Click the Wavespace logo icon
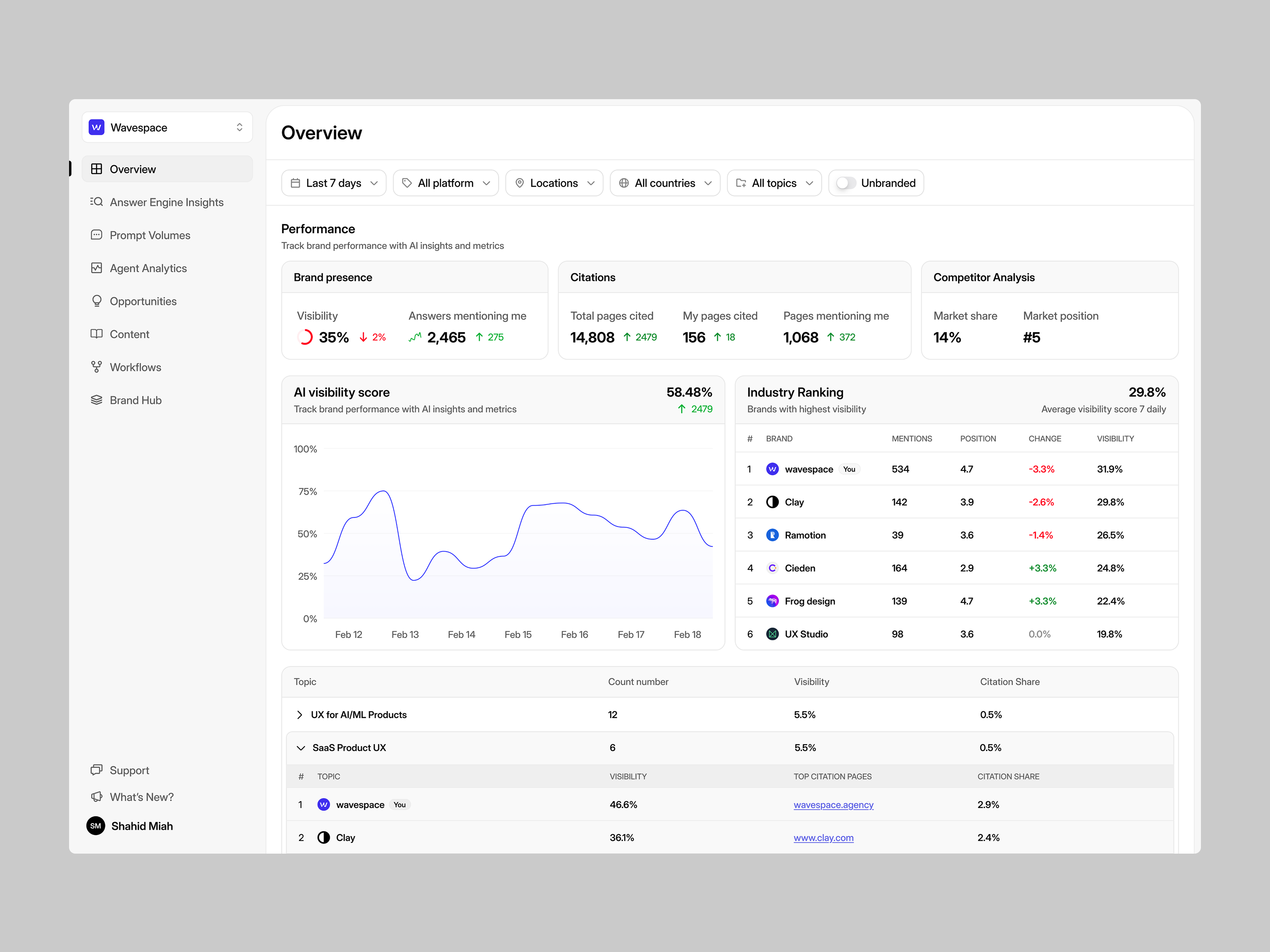The image size is (1270, 952). [96, 127]
